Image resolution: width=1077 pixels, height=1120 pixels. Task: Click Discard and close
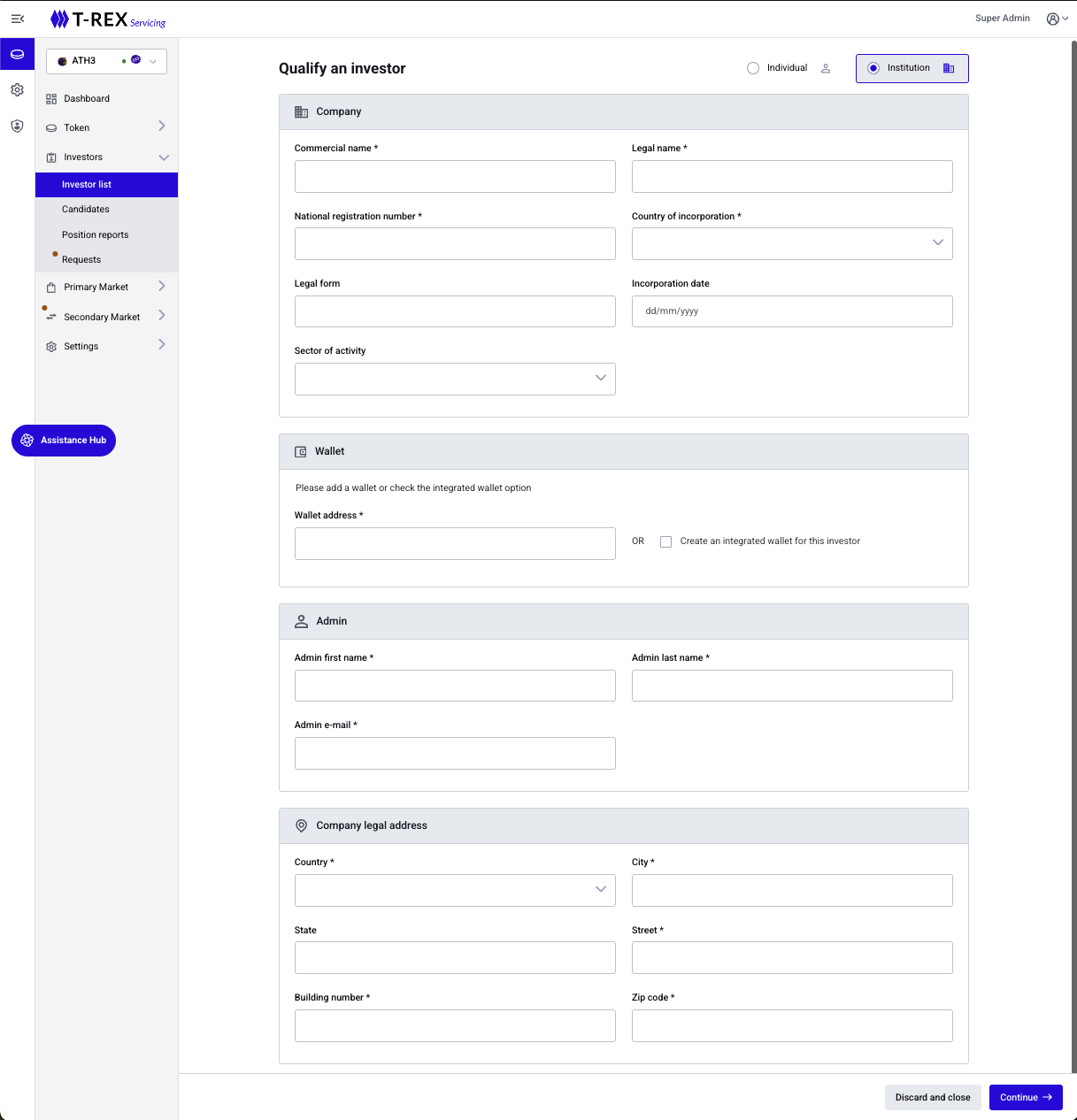933,1098
